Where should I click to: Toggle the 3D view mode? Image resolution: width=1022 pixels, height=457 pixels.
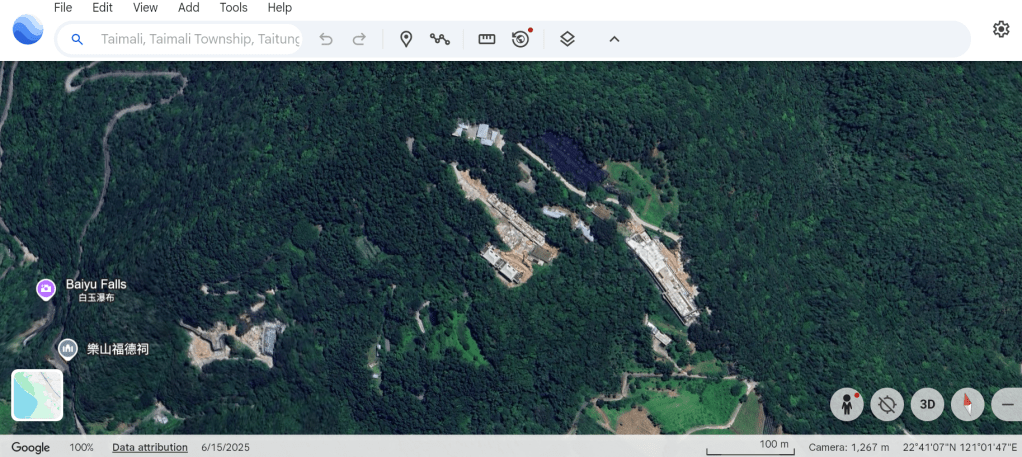coord(927,404)
